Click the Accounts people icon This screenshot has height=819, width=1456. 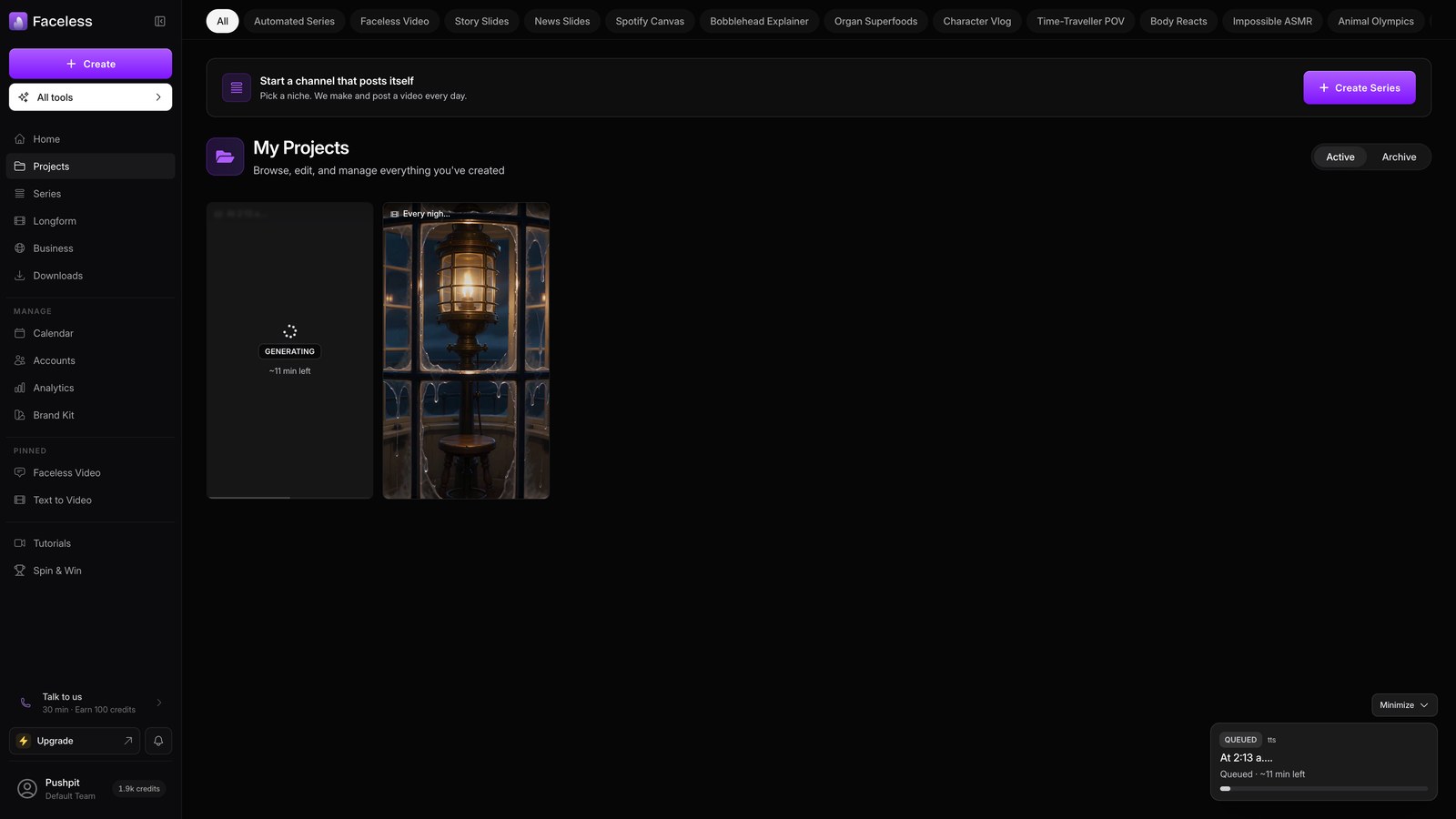tap(20, 360)
